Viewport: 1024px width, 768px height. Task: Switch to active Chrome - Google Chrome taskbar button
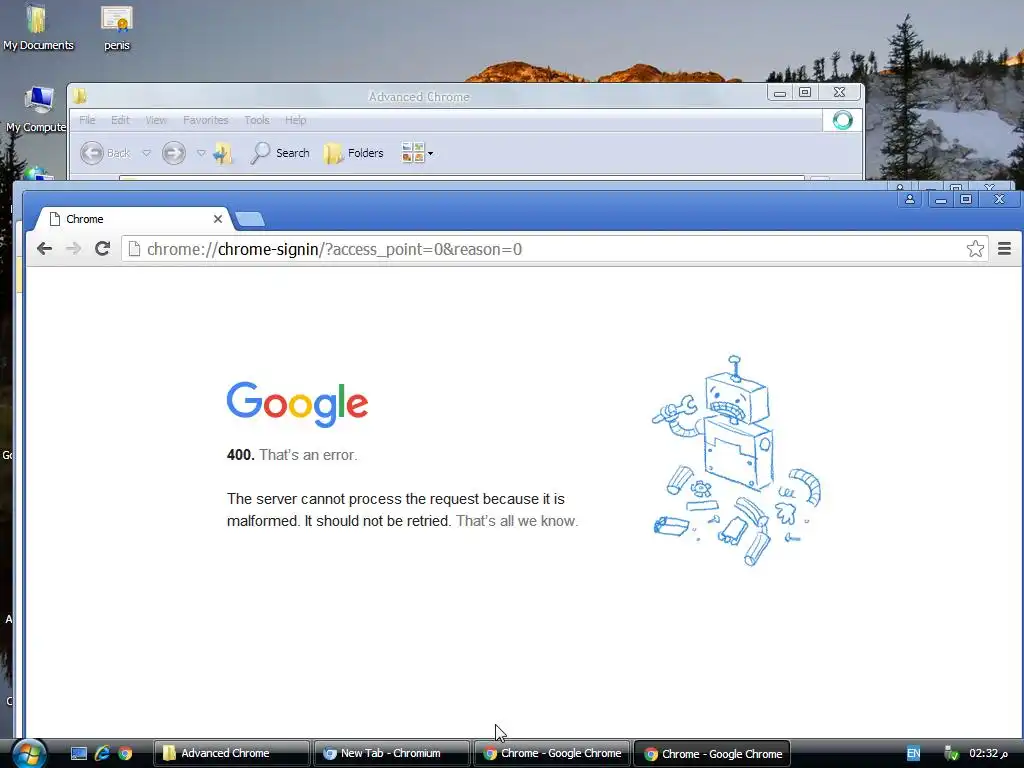coord(712,754)
